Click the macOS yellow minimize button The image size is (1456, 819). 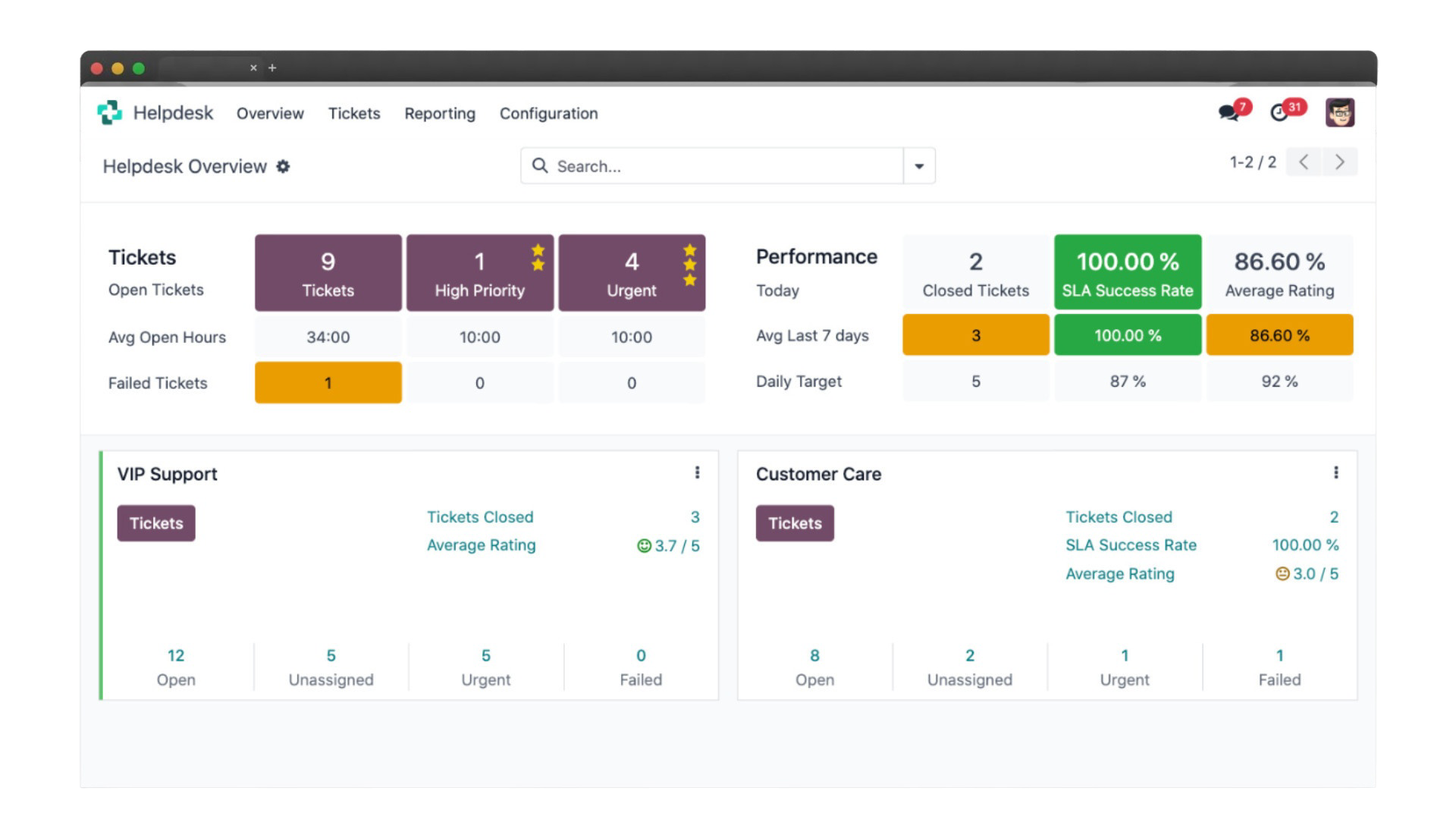(x=118, y=68)
